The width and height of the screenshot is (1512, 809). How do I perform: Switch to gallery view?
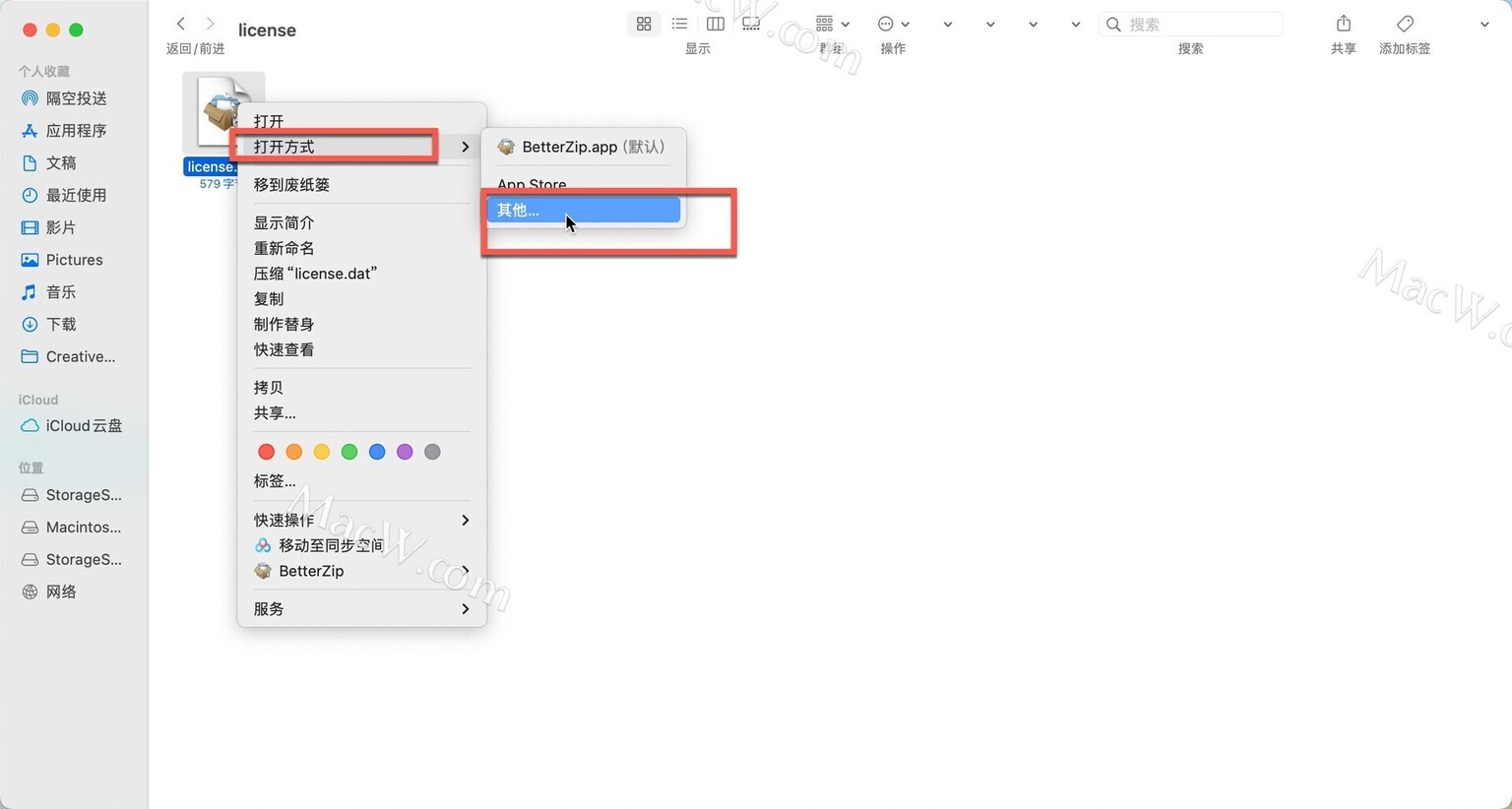tap(751, 24)
